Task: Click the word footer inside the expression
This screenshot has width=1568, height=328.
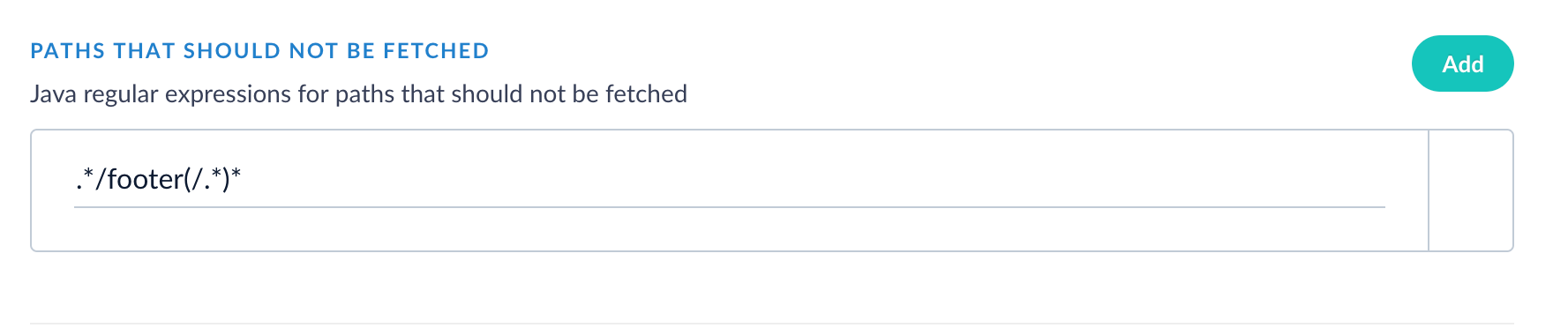Action: coord(145,180)
